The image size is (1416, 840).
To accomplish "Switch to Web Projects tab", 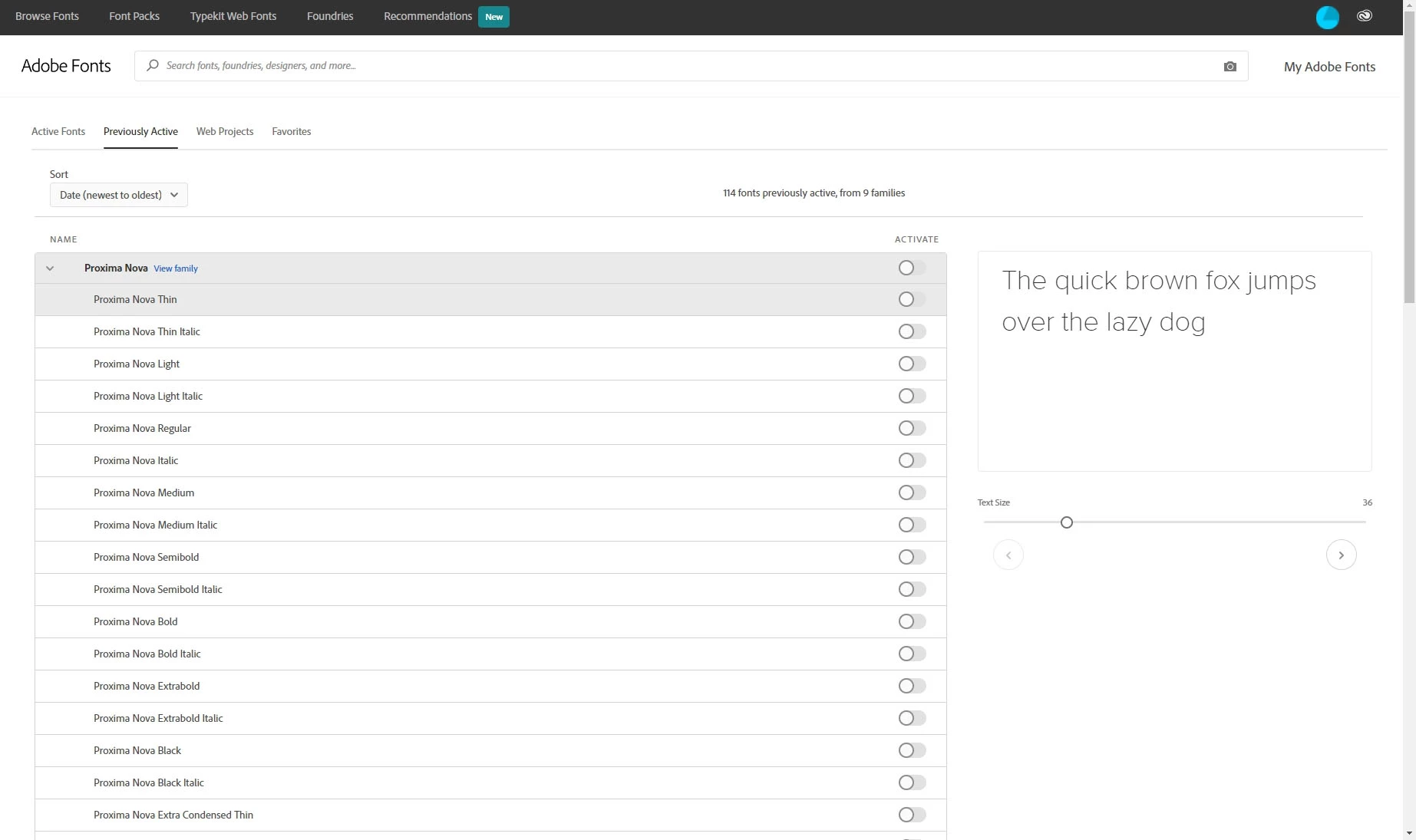I will point(225,131).
